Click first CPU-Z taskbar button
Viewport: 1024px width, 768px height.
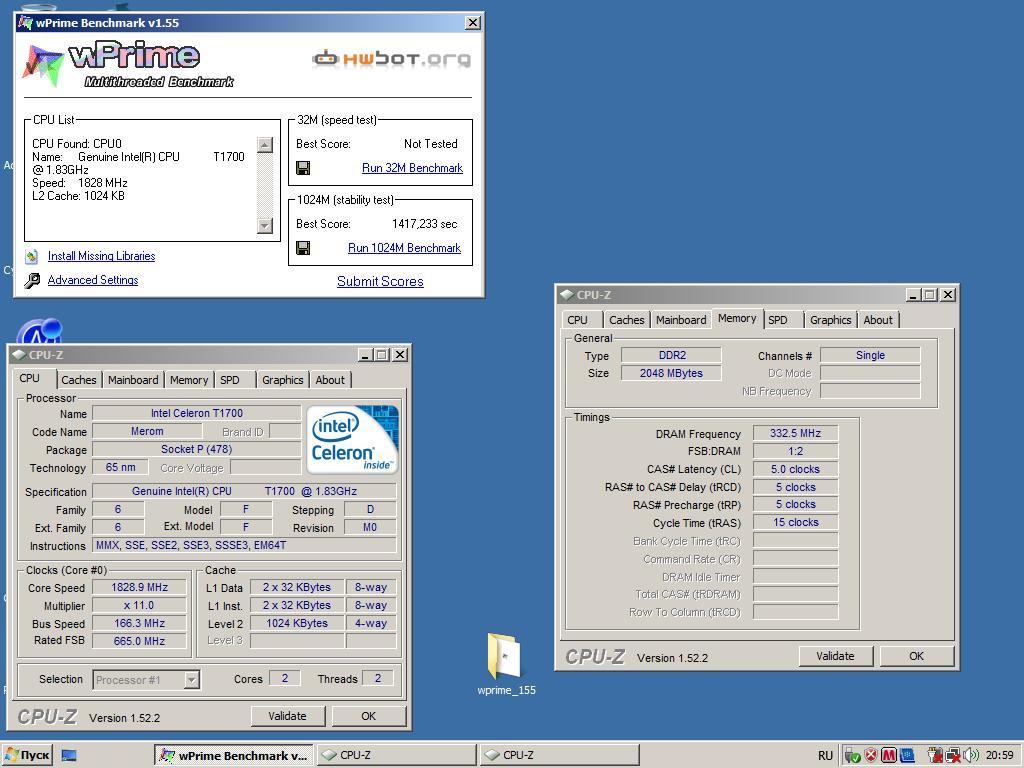[397, 756]
